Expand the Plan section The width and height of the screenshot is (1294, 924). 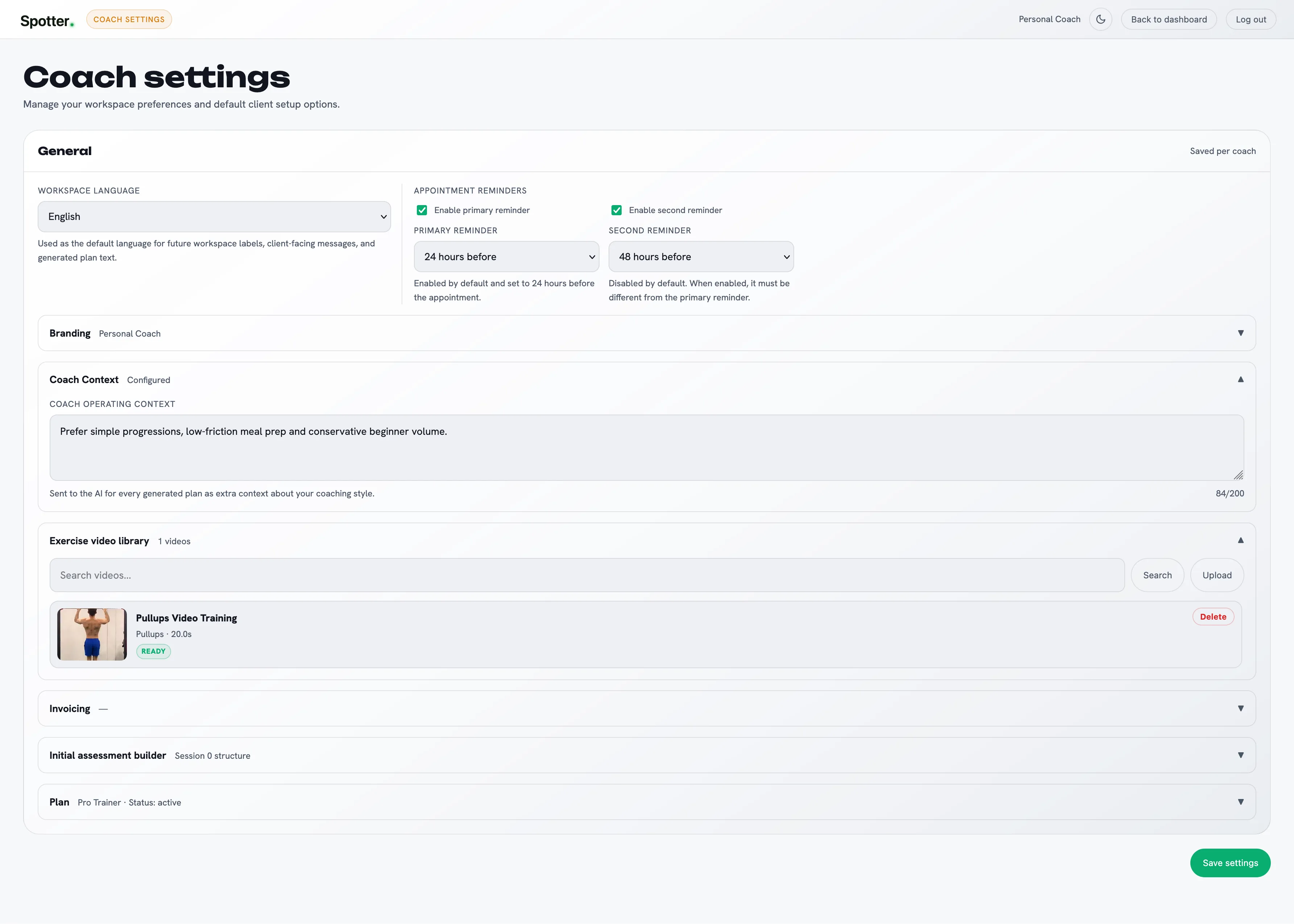(x=646, y=802)
